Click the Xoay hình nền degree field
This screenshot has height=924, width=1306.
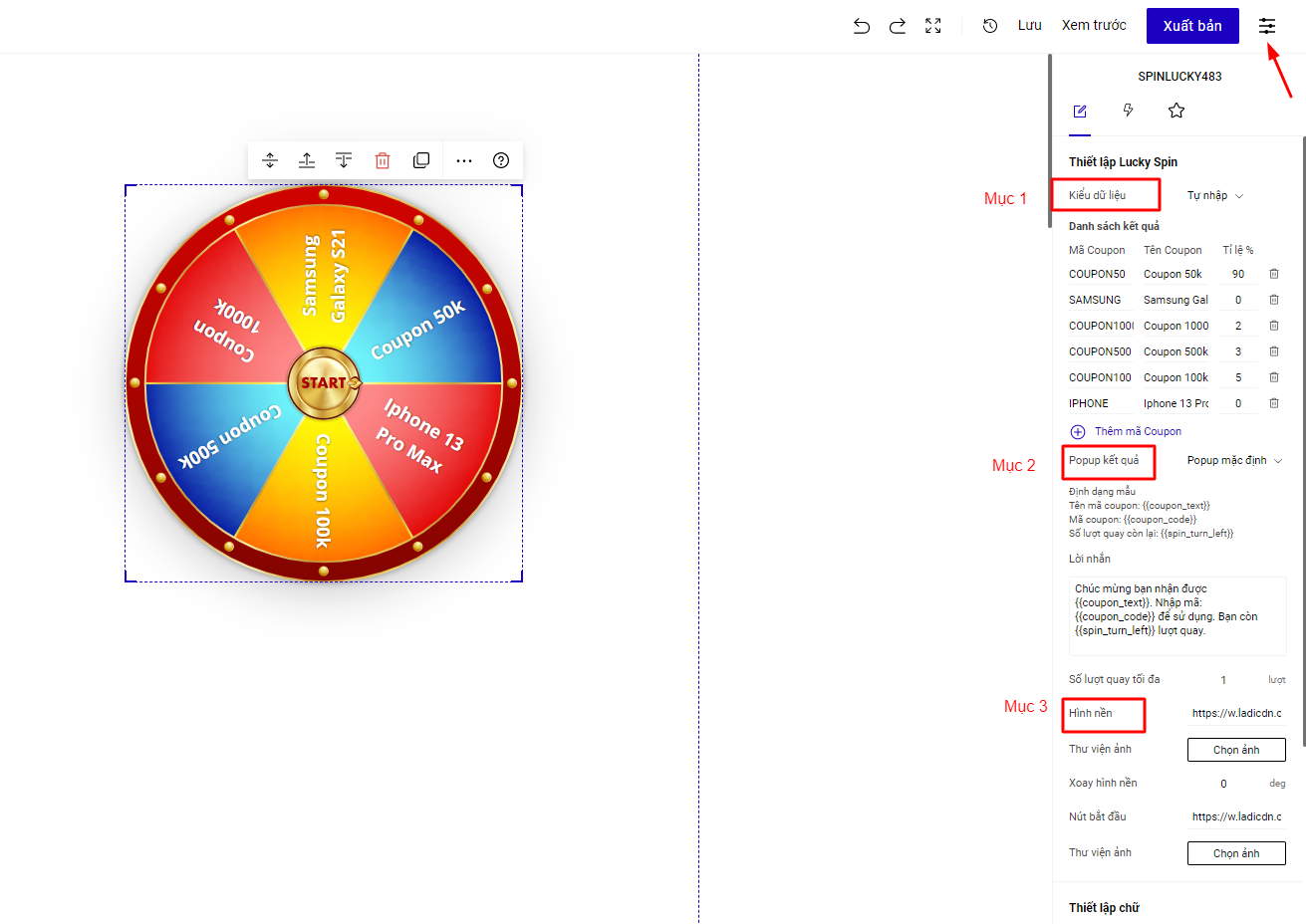pos(1224,784)
